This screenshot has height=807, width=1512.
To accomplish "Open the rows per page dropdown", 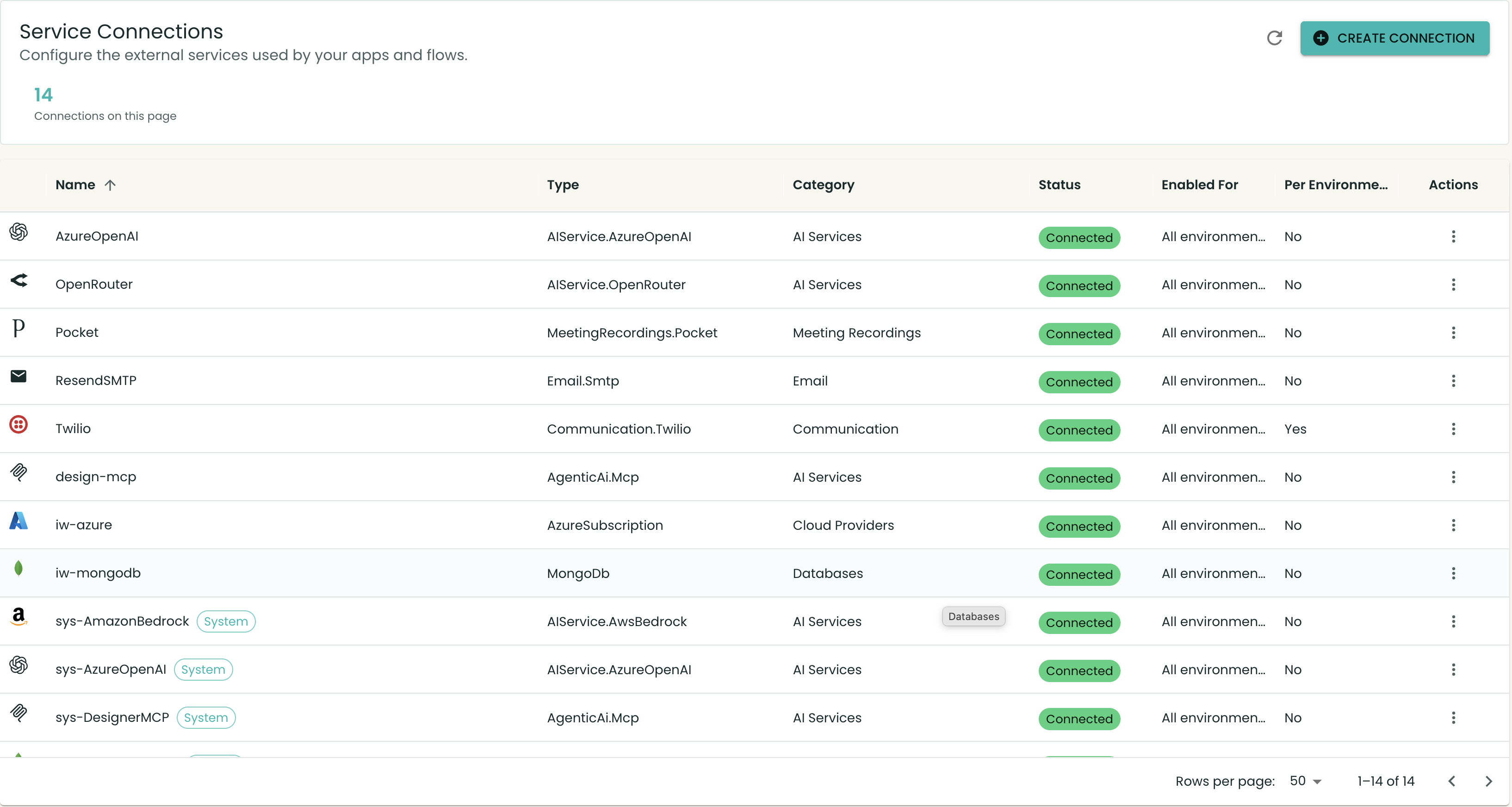I will click(1305, 781).
